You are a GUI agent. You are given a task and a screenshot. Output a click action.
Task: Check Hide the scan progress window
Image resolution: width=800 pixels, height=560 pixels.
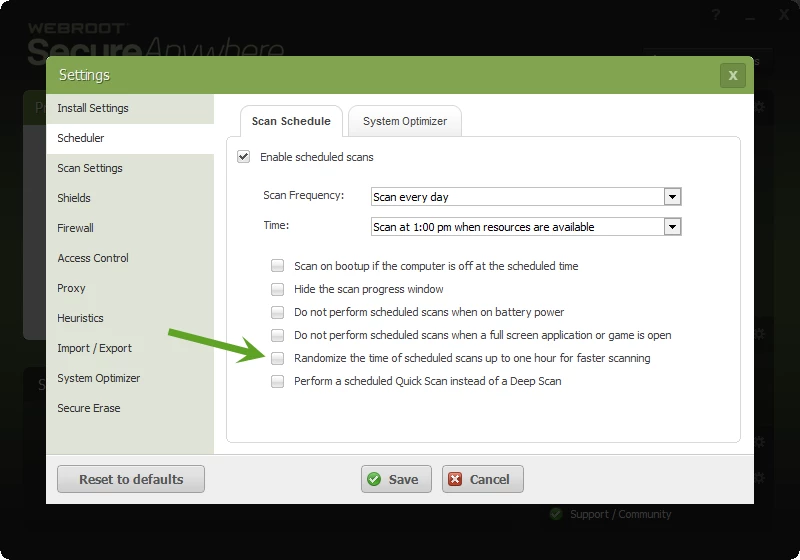pos(278,289)
